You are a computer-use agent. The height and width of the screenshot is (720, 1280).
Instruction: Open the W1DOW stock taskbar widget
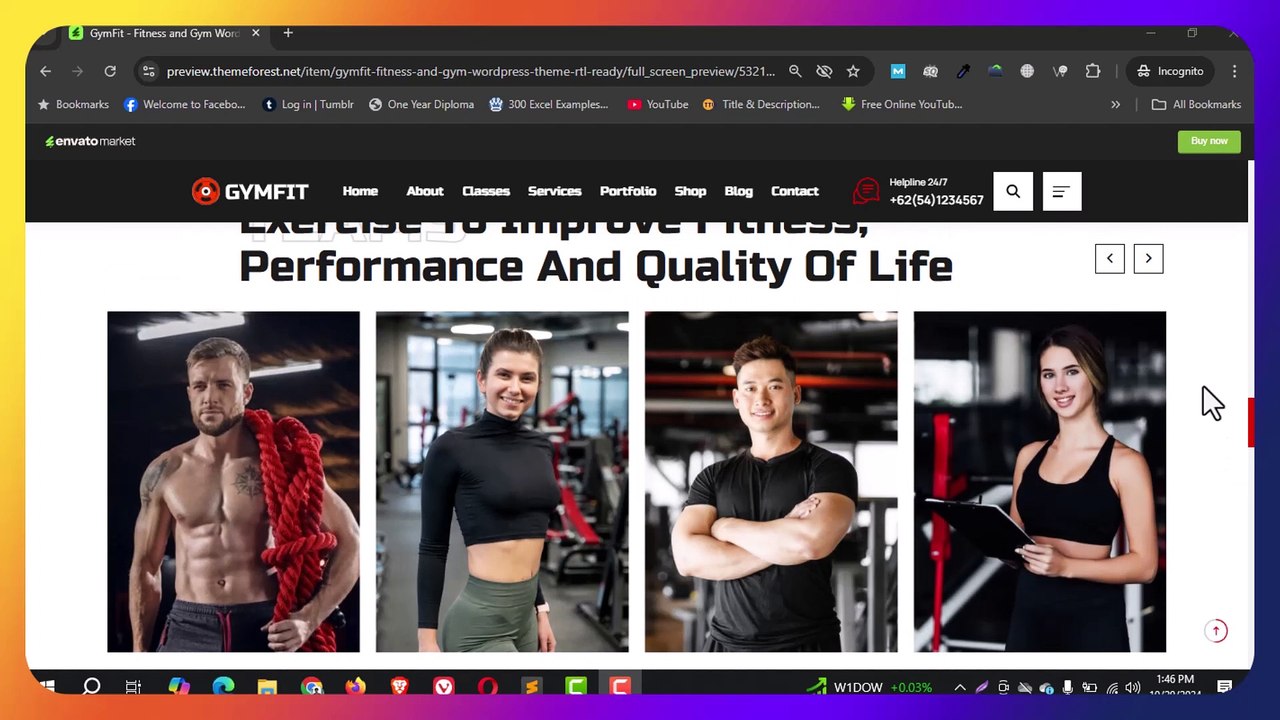[870, 687]
